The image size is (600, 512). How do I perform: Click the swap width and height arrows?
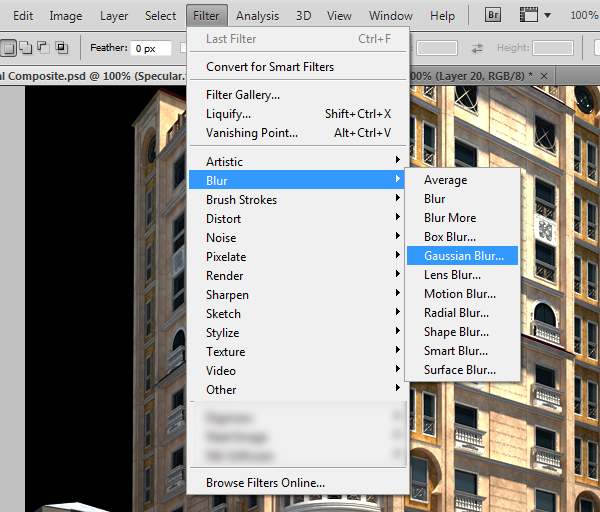[x=478, y=48]
